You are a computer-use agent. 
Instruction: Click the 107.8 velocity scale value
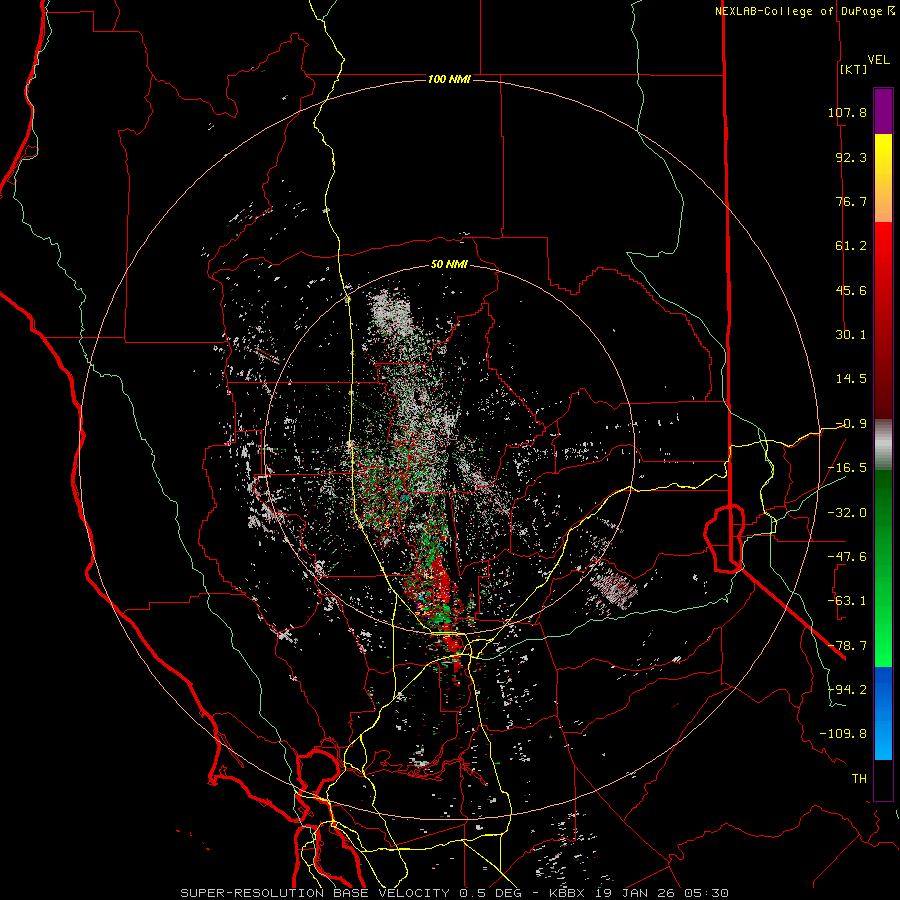click(x=847, y=112)
